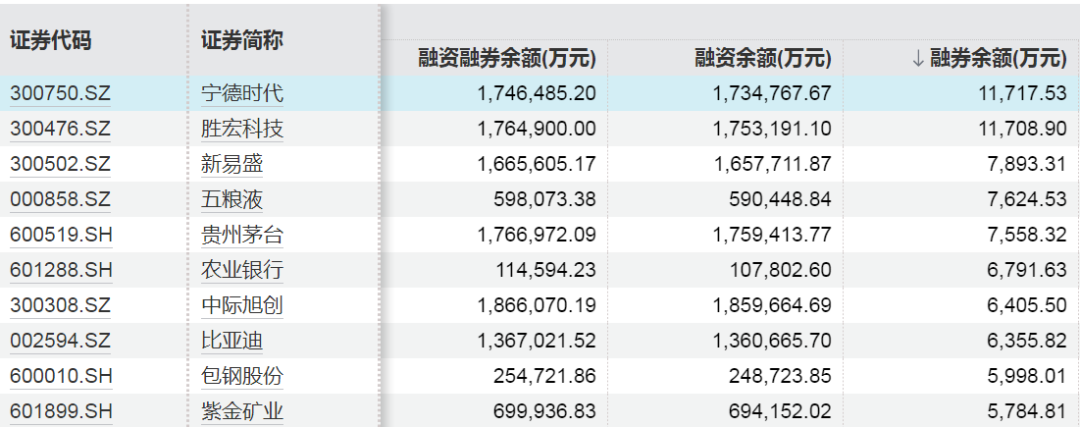Viewport: 1080px width, 427px height.
Task: Open stock code 600519.SH link
Action: click(x=61, y=235)
